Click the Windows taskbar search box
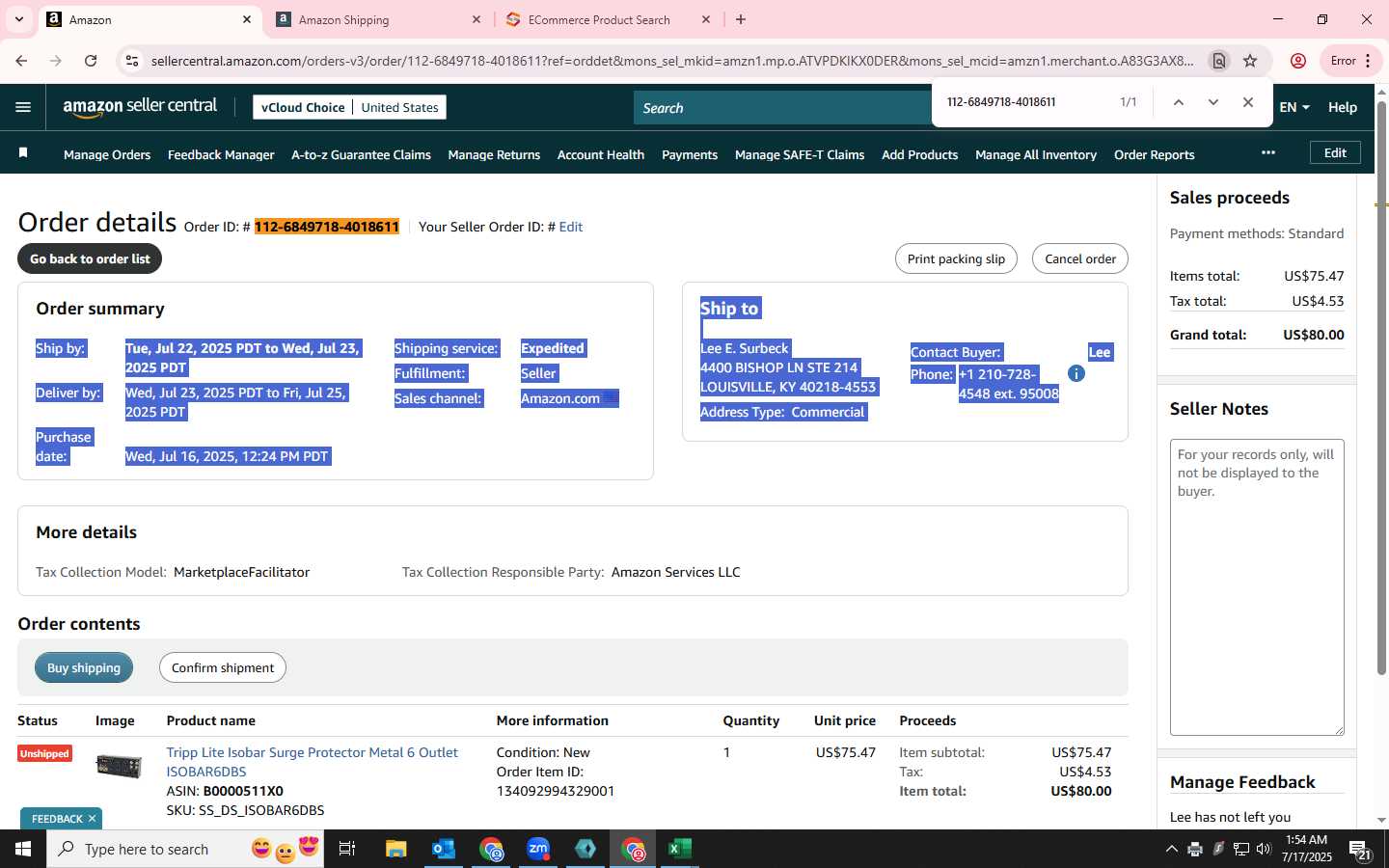 (185, 849)
